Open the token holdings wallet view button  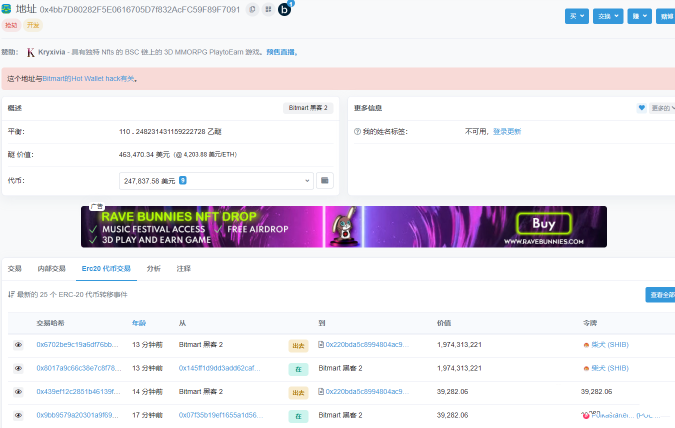tap(325, 180)
